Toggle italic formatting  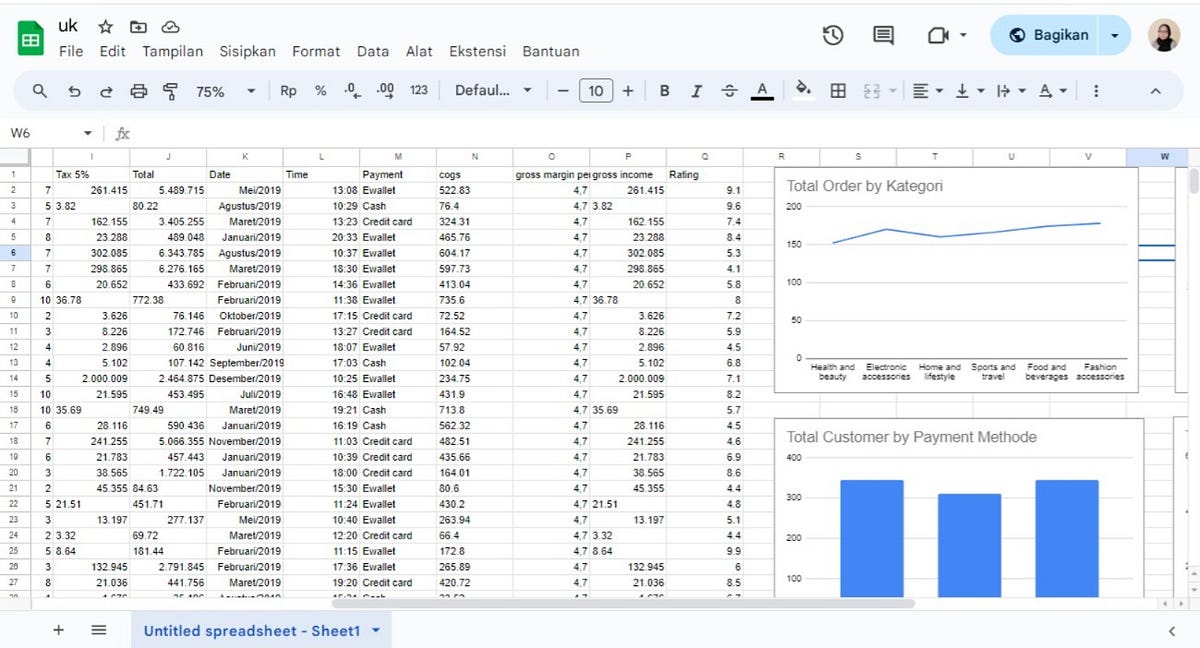(x=696, y=90)
